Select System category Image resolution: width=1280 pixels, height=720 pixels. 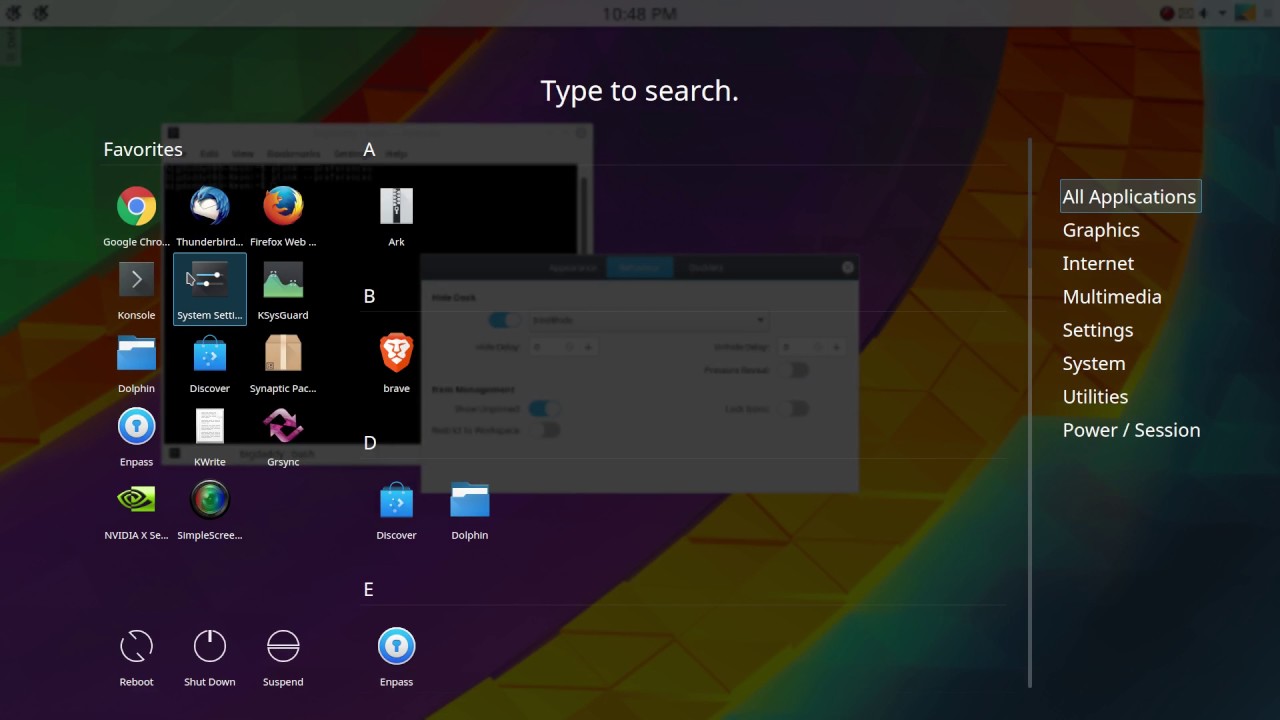(1093, 363)
